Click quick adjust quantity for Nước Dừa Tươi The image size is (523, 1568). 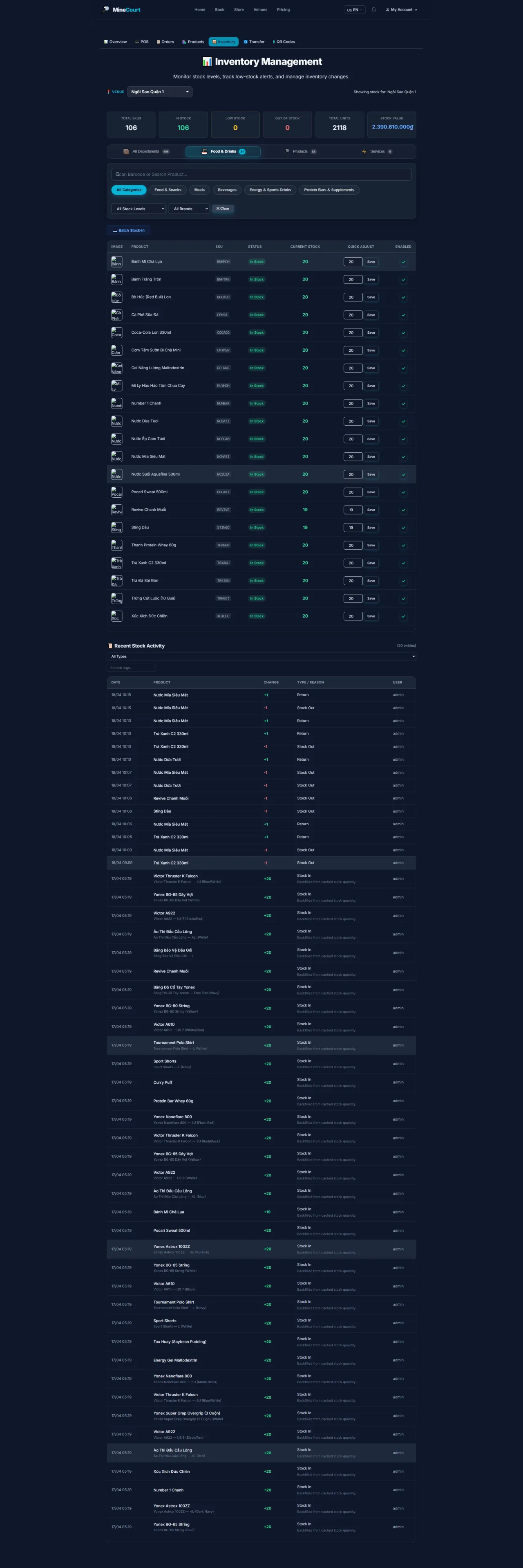(353, 421)
